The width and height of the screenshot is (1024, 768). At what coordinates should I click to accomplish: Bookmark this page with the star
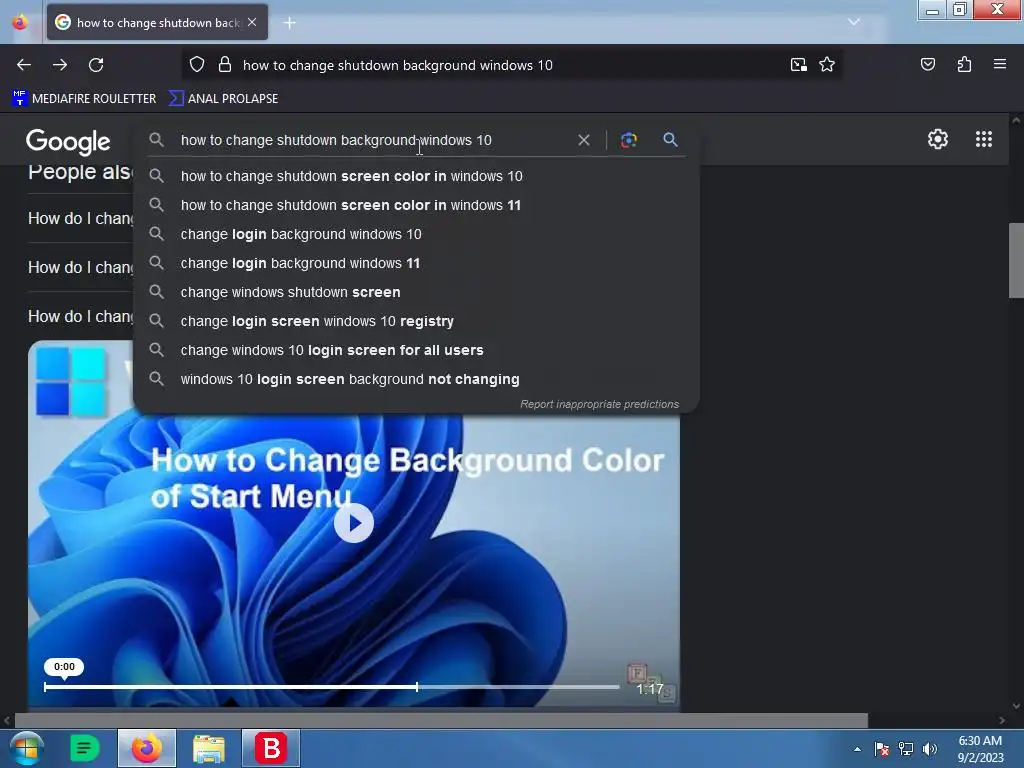coord(827,65)
